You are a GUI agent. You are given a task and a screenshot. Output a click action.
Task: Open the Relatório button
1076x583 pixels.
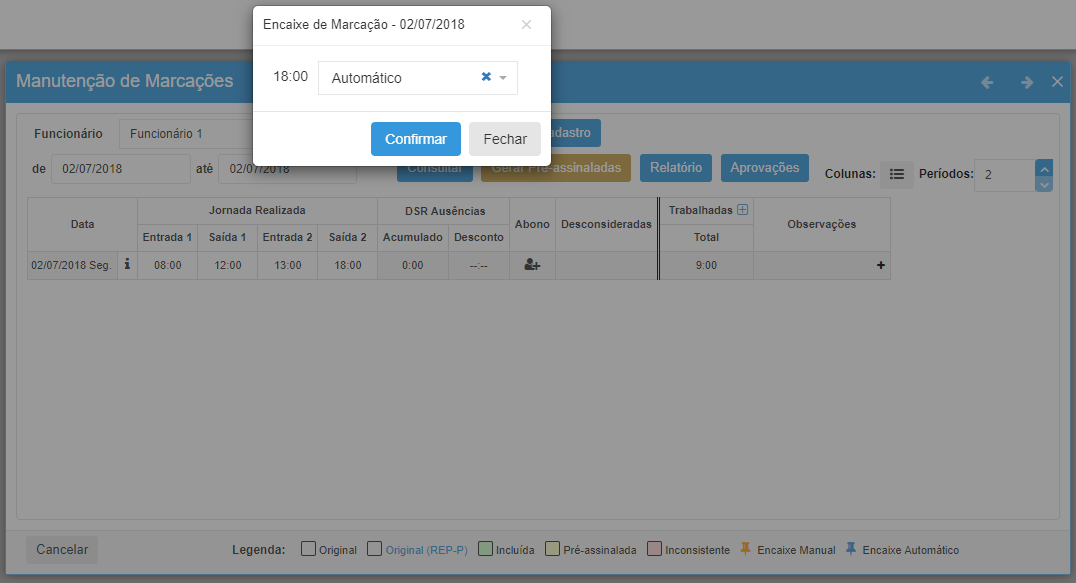click(x=676, y=168)
